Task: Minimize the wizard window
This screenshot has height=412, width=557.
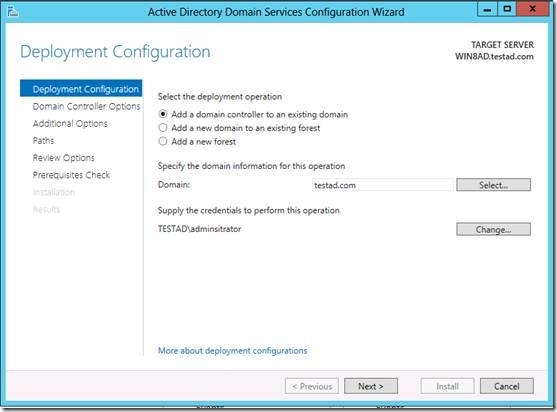Action: click(487, 9)
